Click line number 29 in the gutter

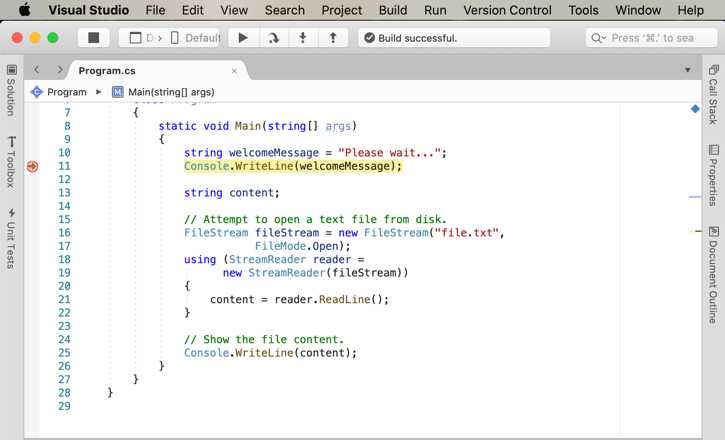[64, 406]
